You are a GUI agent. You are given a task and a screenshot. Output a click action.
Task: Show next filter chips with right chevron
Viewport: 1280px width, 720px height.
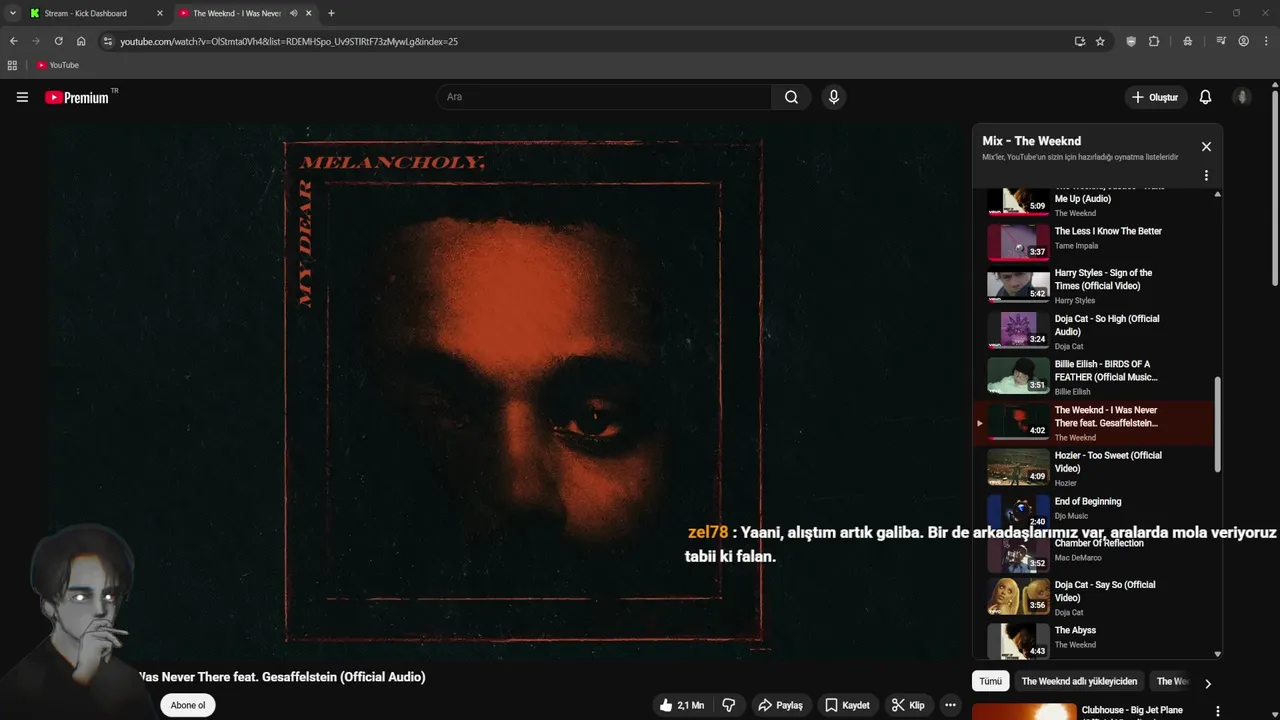(1207, 683)
